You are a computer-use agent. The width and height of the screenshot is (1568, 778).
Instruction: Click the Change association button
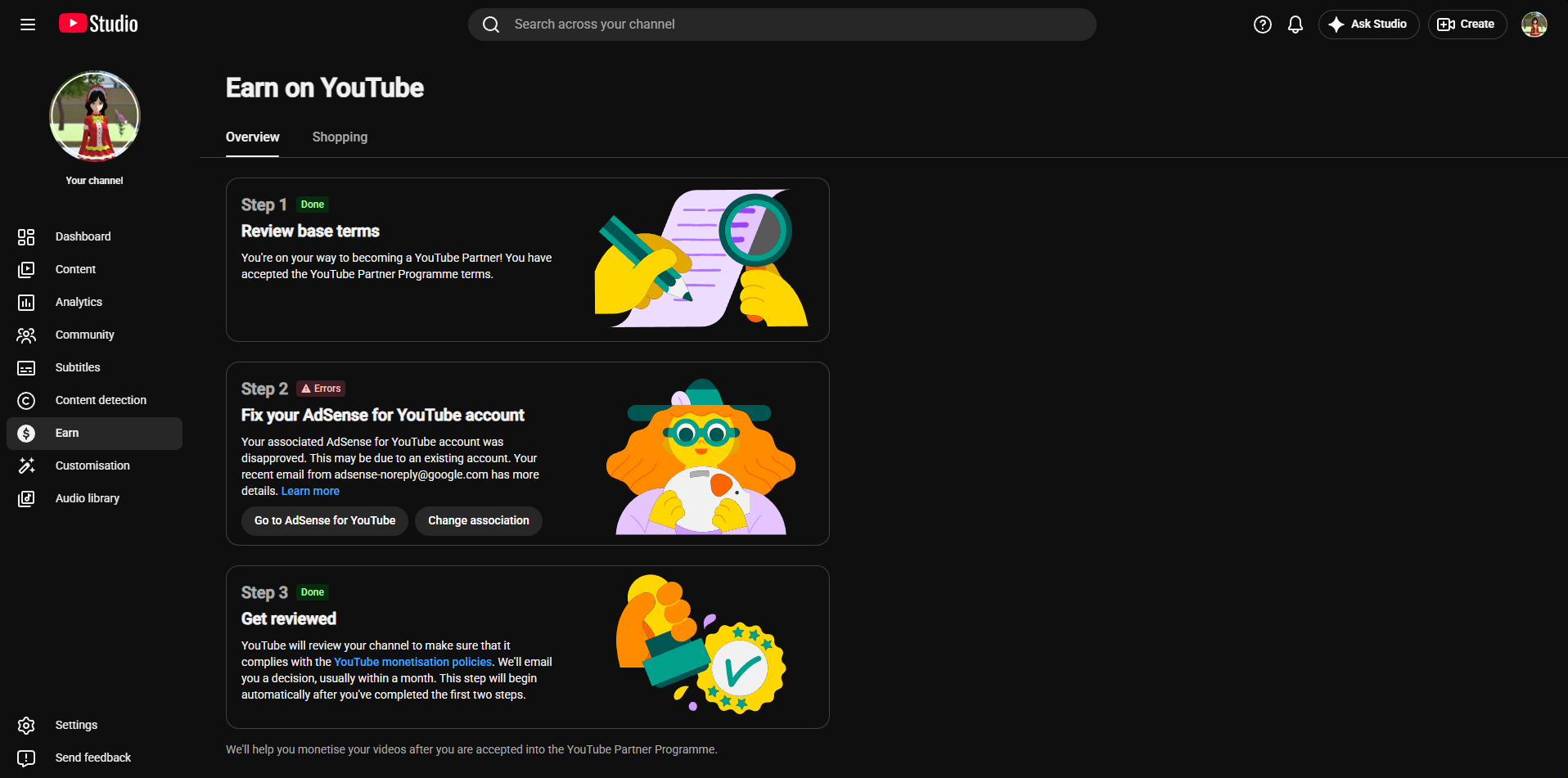click(479, 521)
